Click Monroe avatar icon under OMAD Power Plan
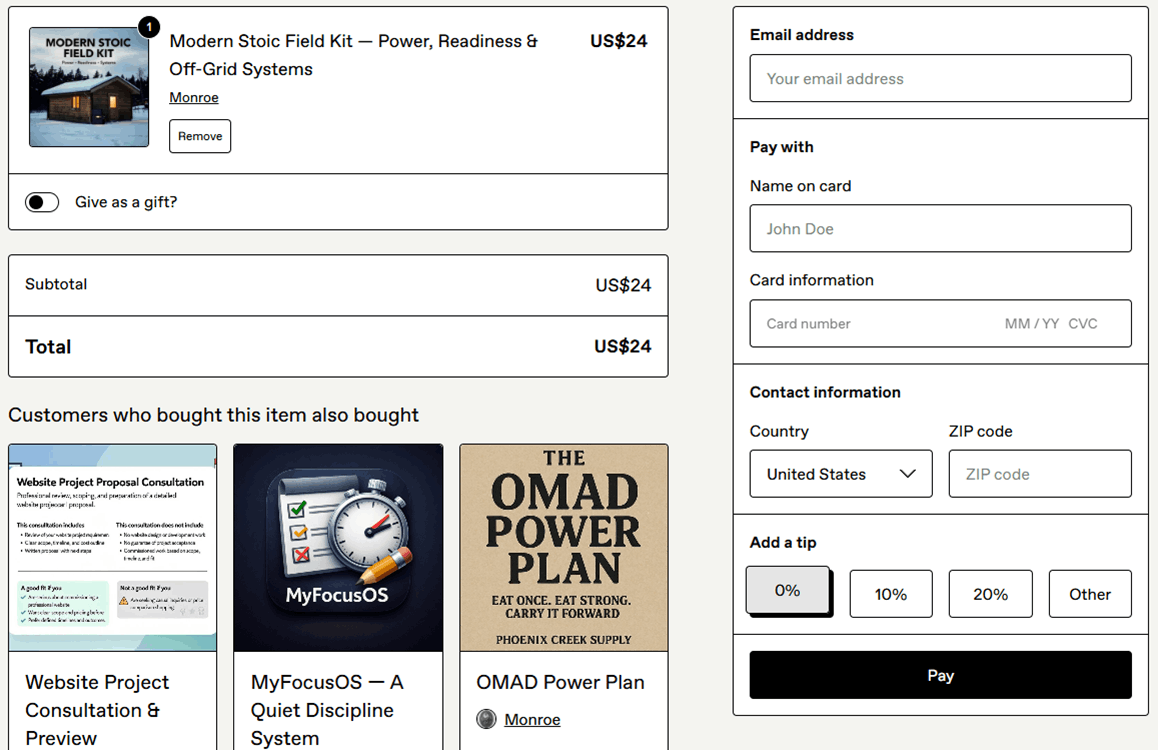The image size is (1158, 750). pos(486,719)
